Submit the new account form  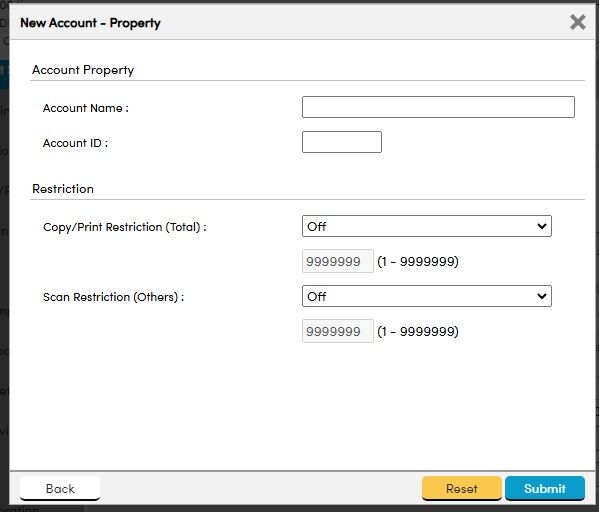coord(544,488)
